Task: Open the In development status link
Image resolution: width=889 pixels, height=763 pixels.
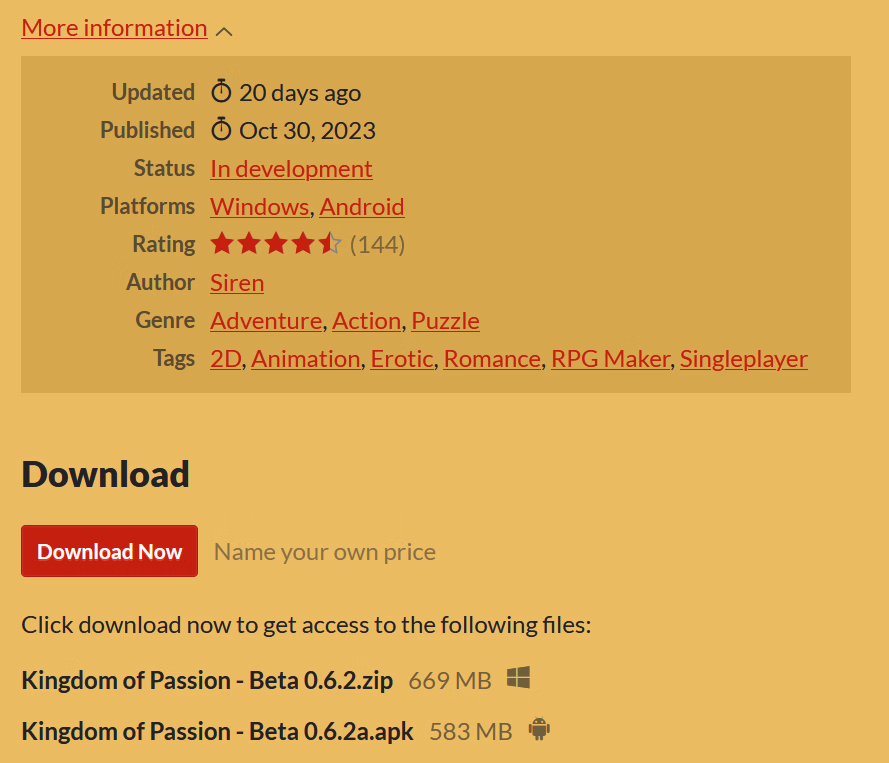Action: [x=291, y=168]
